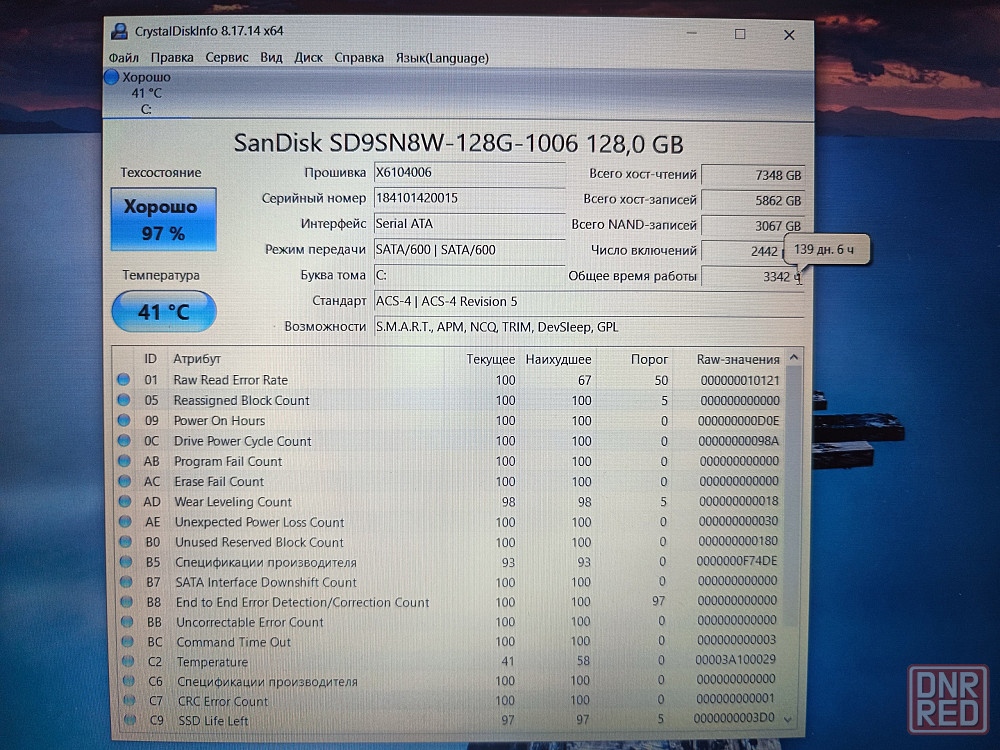Click the CrystalDiskInfo title bar app icon
The image size is (1000, 750).
[119, 31]
